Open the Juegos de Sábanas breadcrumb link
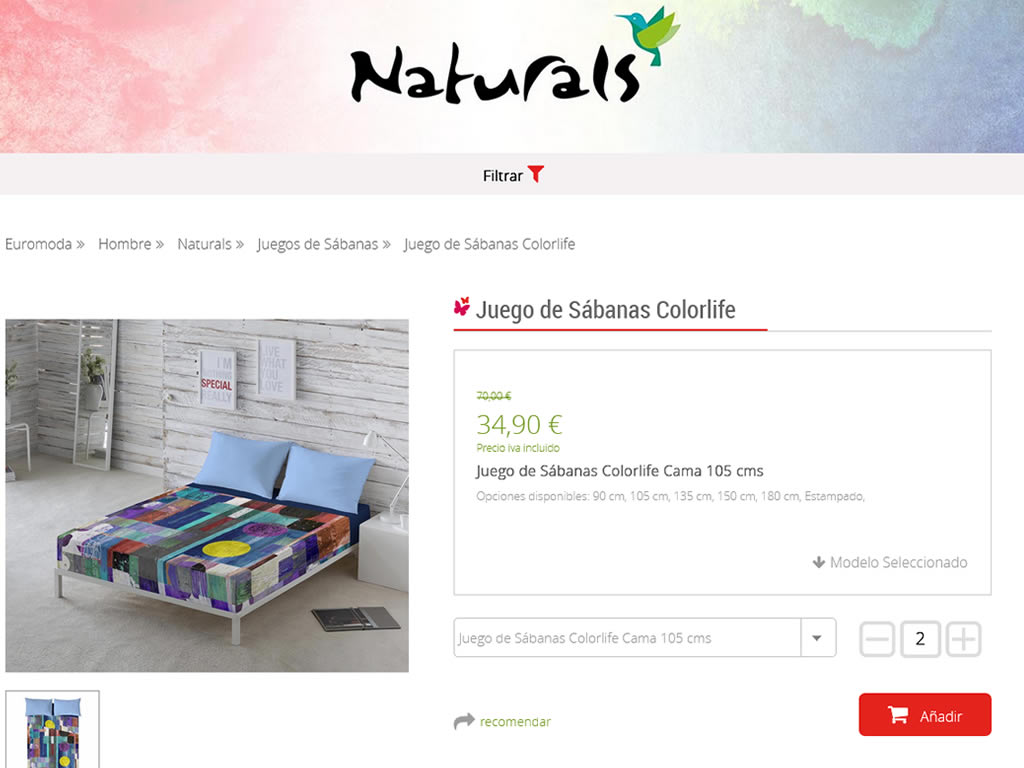Viewport: 1024px width, 768px height. coord(317,244)
